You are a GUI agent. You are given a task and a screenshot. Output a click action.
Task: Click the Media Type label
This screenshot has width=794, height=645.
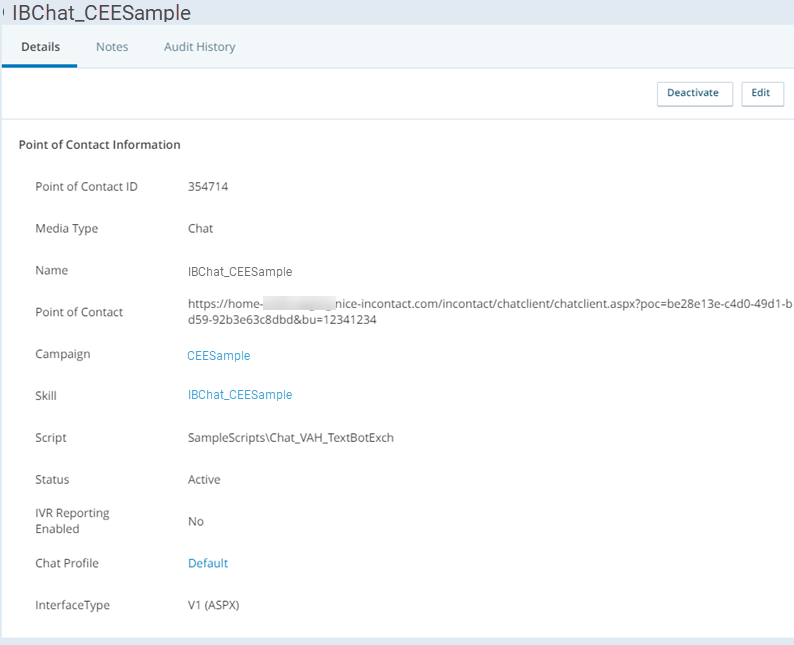pos(67,229)
